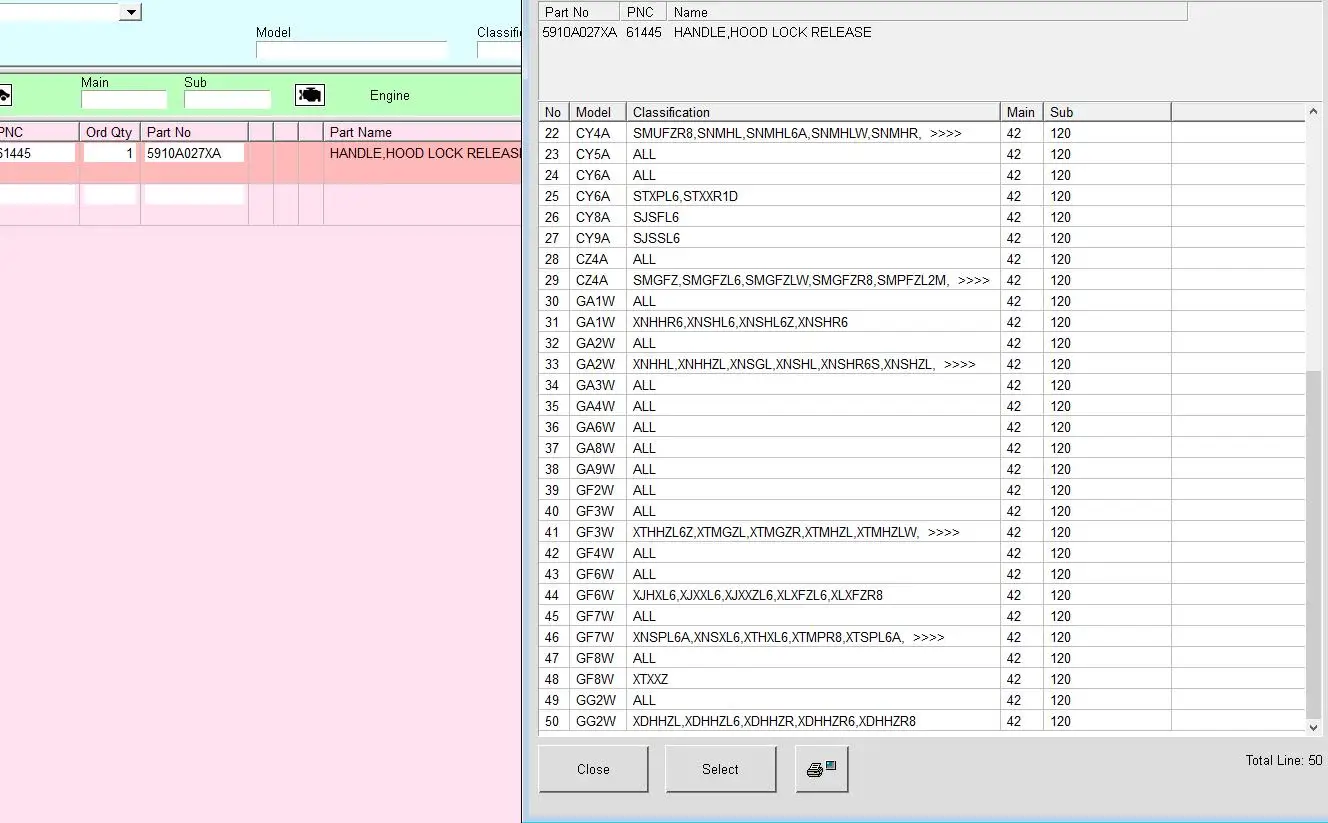This screenshot has width=1328, height=823.
Task: Click the Sub column header in the list
Action: (1107, 112)
